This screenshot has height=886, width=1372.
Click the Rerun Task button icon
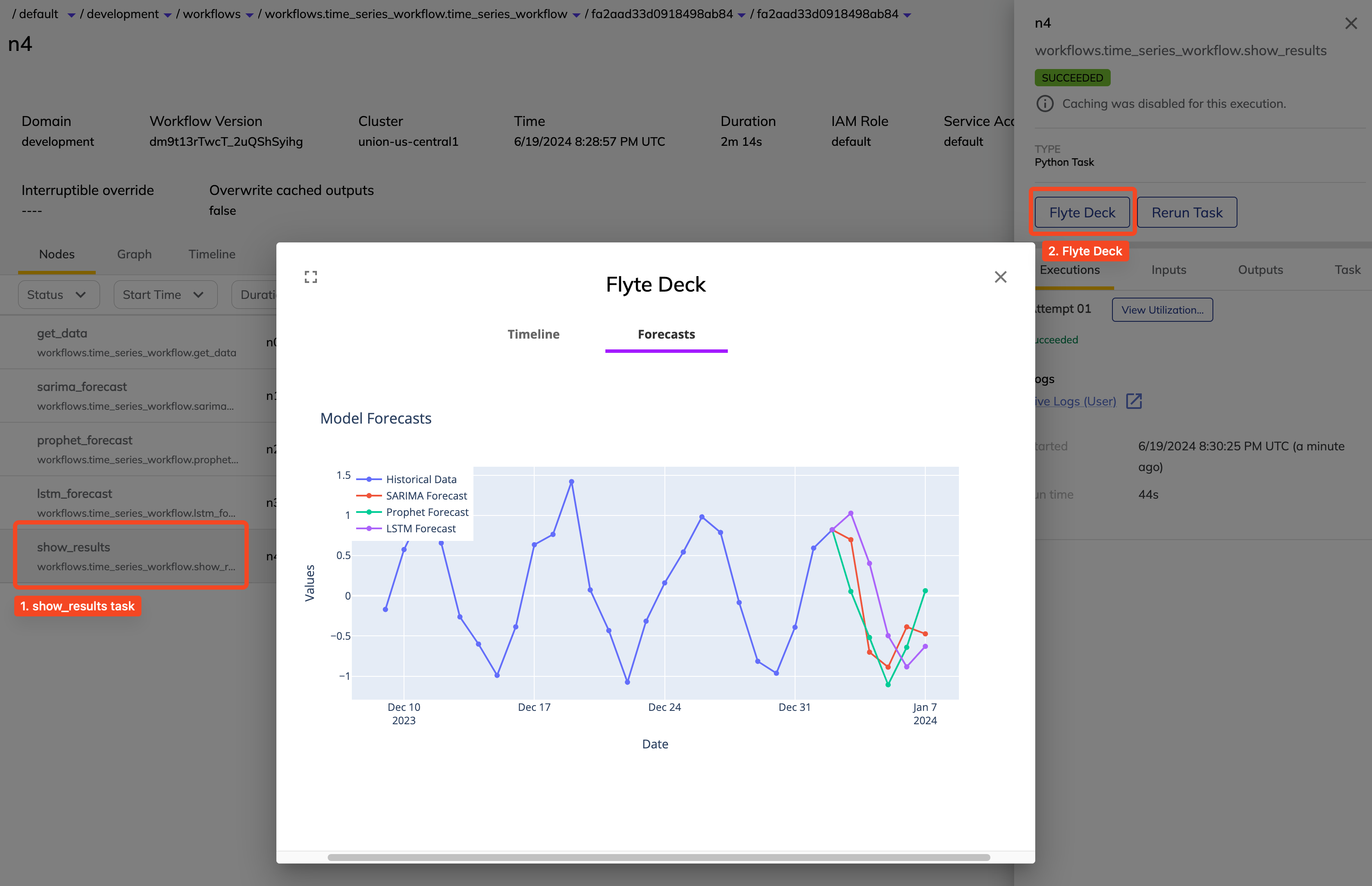1187,212
